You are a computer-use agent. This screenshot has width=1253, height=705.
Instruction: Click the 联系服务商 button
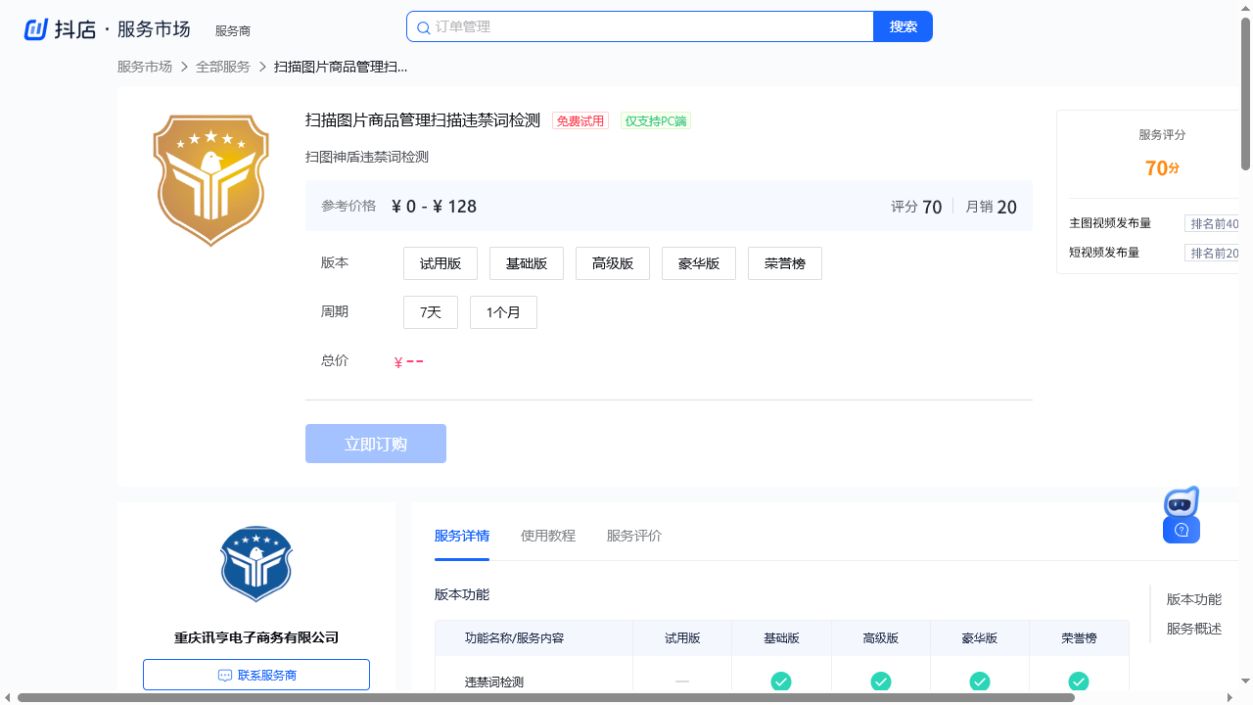click(256, 675)
